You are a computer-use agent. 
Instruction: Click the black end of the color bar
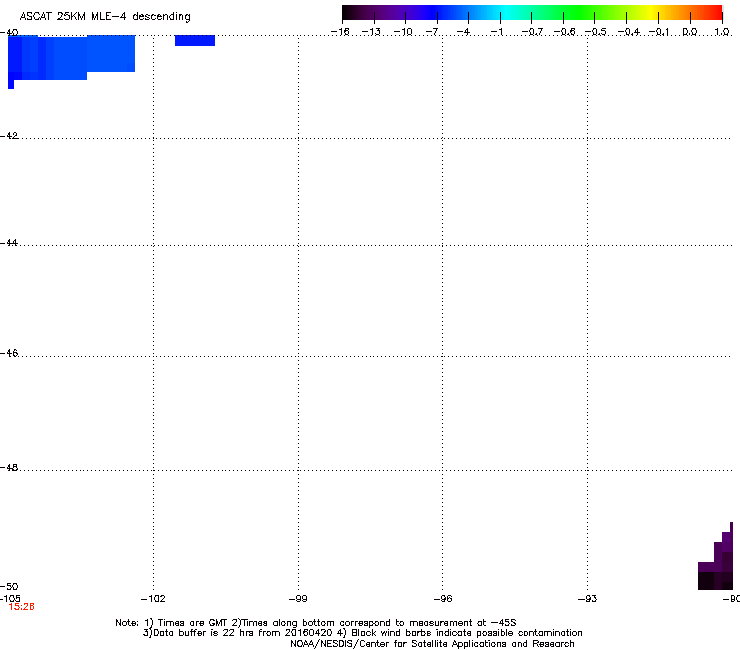coord(349,13)
